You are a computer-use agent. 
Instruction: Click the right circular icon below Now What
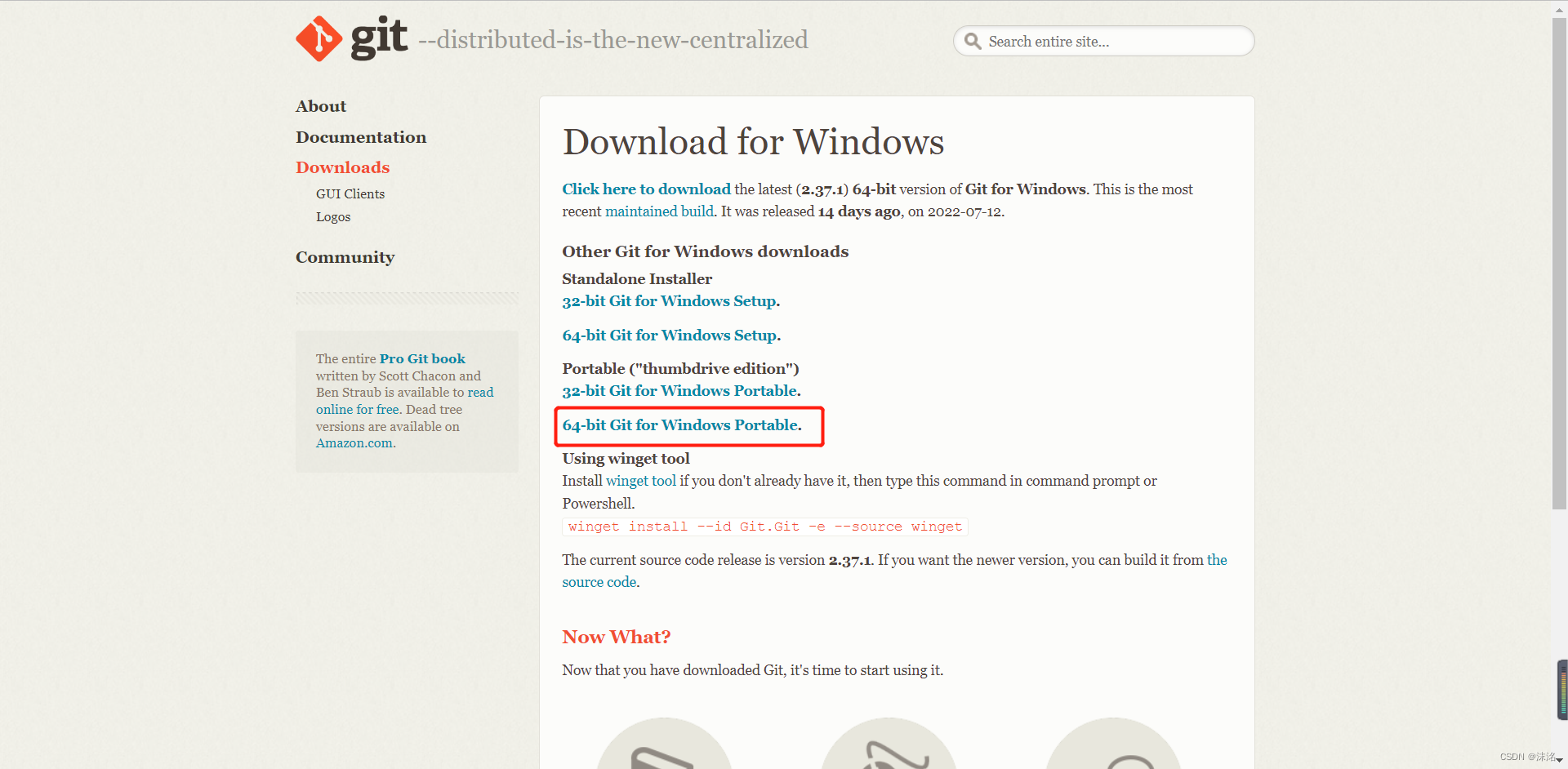coord(1113,744)
